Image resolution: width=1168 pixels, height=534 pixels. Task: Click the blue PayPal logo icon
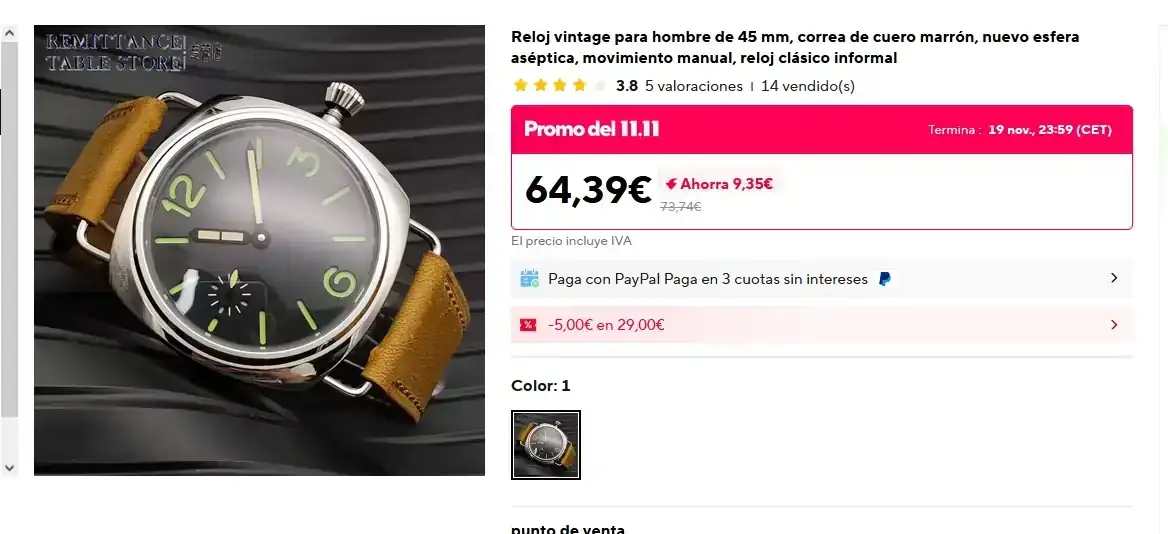[884, 279]
